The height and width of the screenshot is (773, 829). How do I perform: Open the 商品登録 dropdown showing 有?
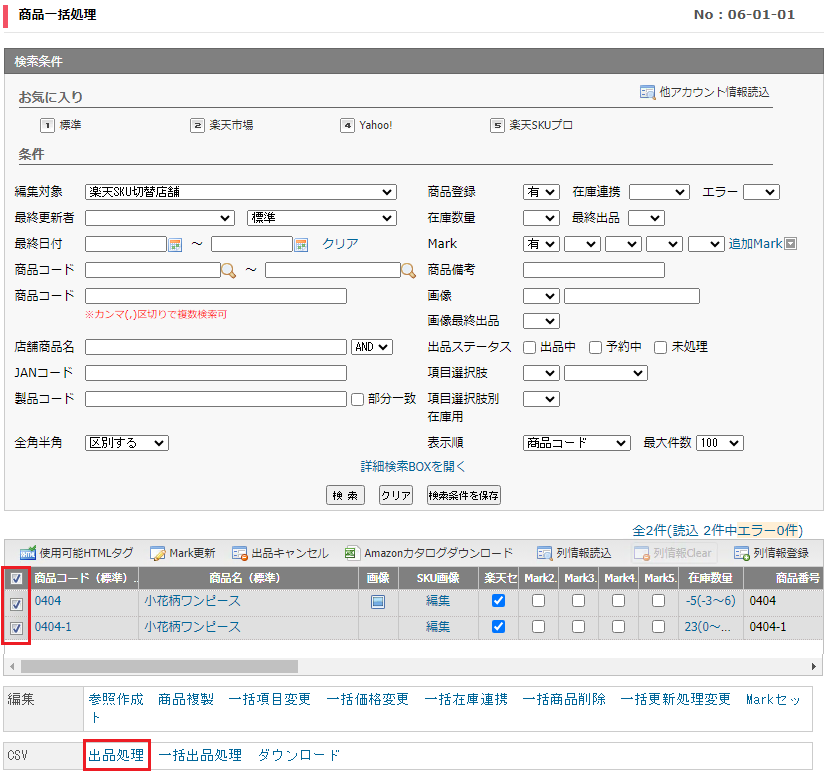(541, 192)
